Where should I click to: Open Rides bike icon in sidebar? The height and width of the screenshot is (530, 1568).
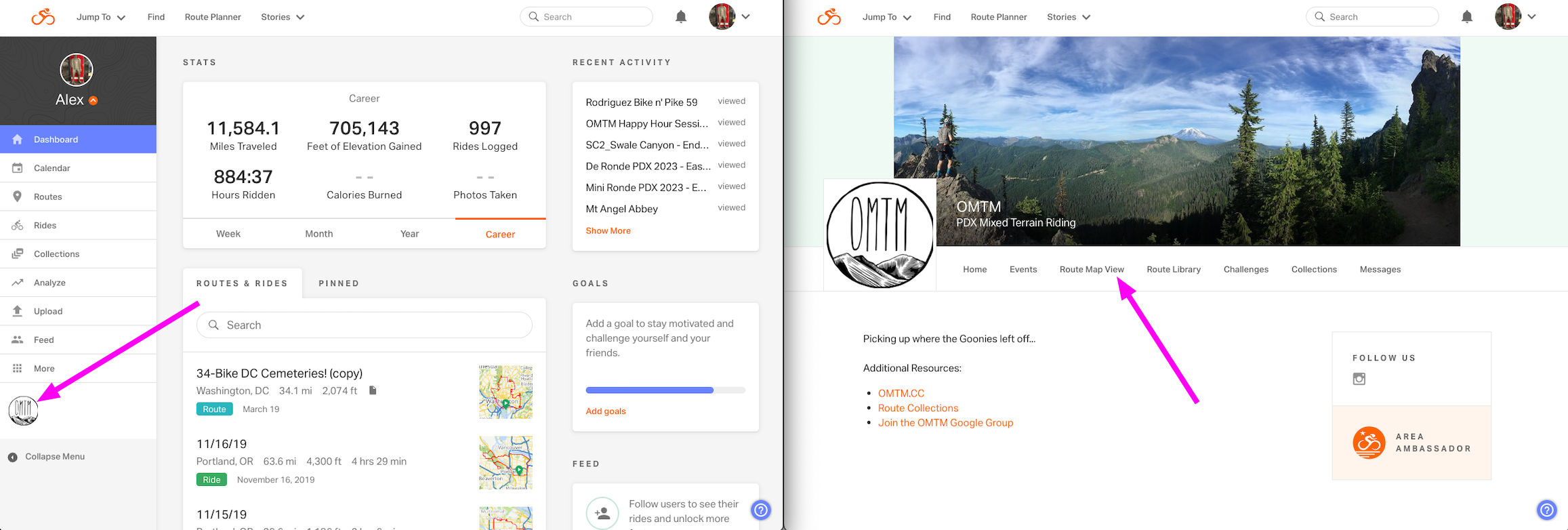[18, 225]
